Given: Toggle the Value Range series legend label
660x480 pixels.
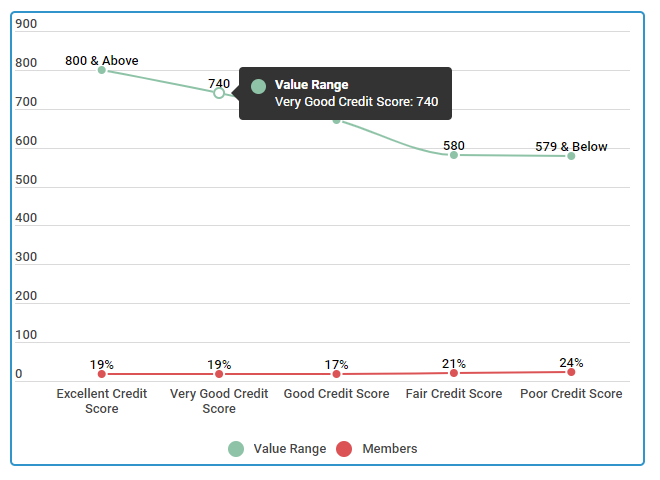Looking at the screenshot, I should coord(290,449).
